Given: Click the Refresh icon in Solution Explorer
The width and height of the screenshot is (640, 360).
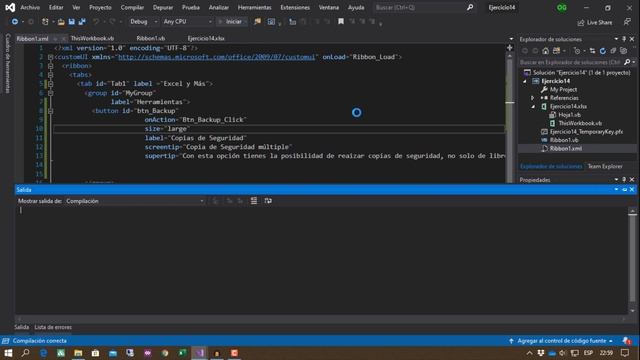Looking at the screenshot, I should click(x=602, y=51).
